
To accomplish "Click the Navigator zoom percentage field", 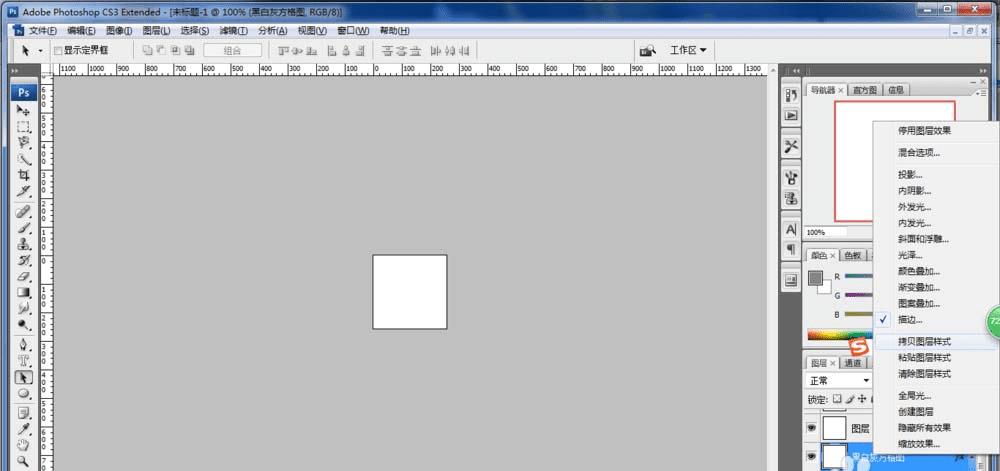I will [x=827, y=233].
